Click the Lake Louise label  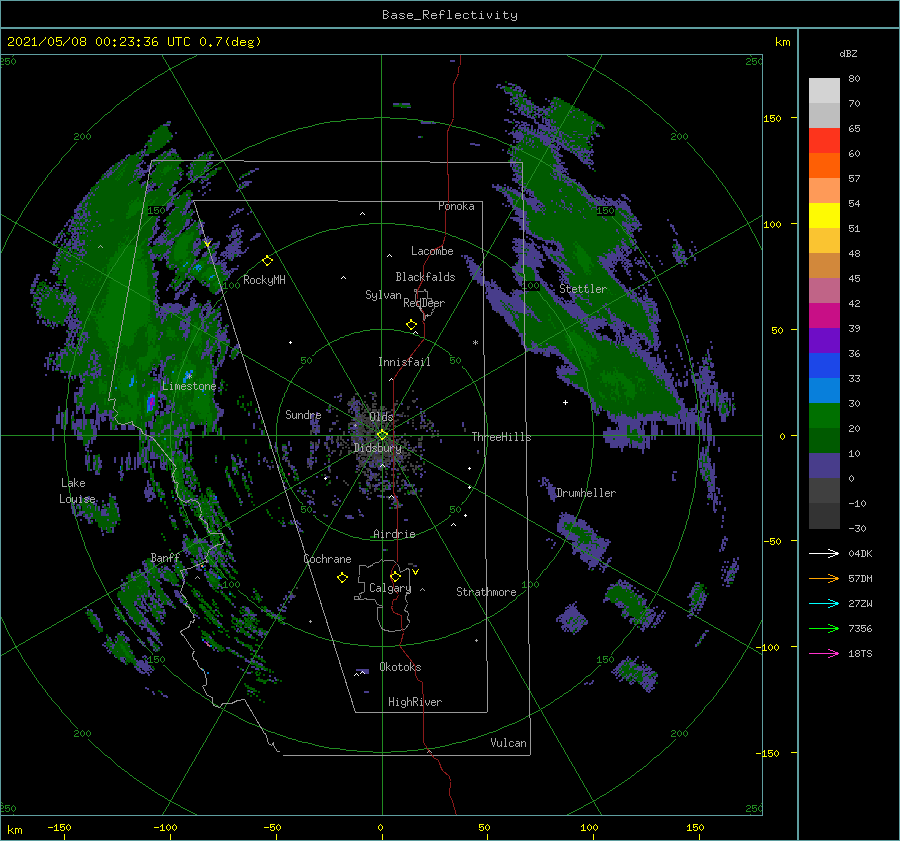pyautogui.click(x=77, y=491)
